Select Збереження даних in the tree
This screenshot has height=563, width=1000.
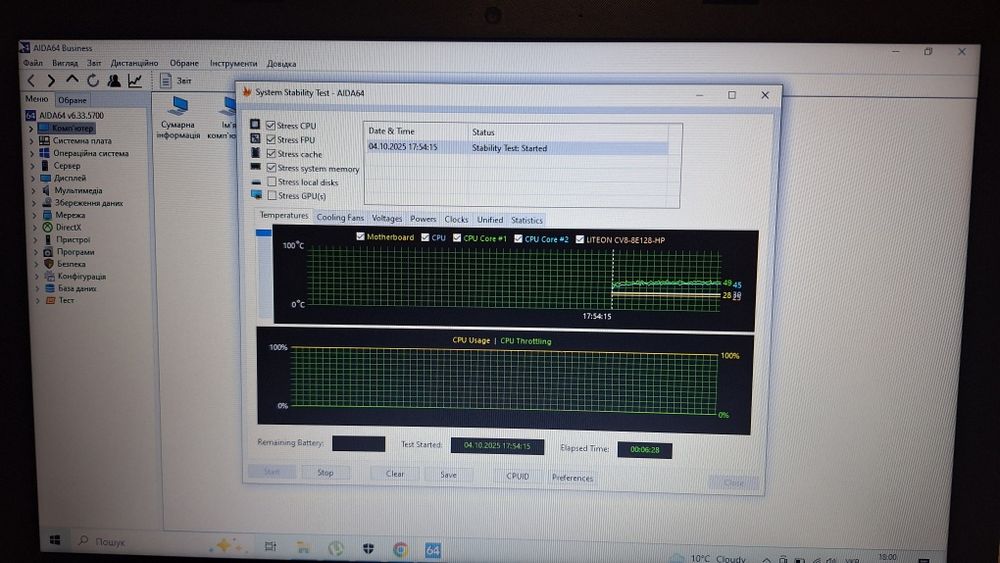(x=89, y=203)
